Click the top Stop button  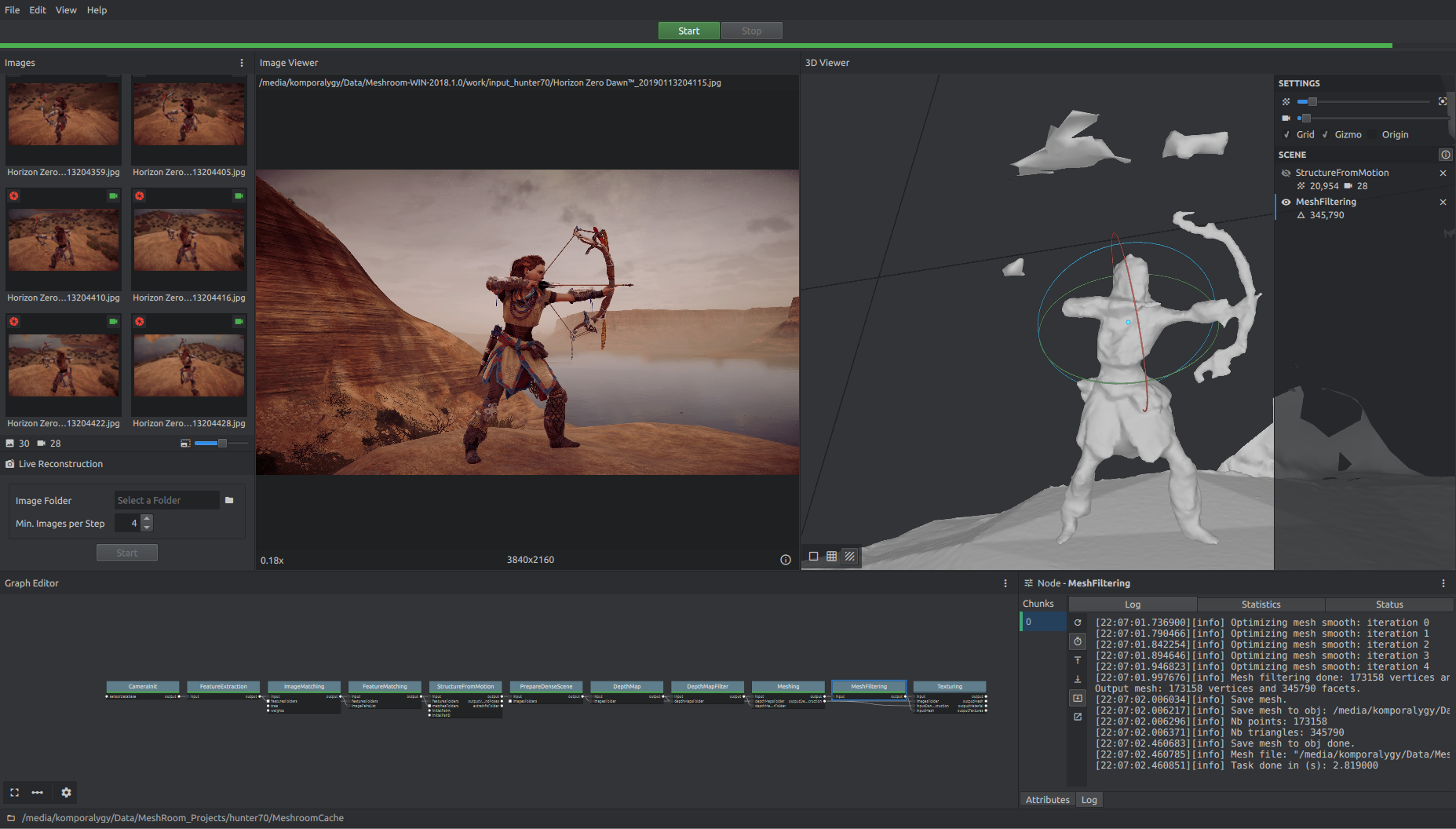[751, 31]
